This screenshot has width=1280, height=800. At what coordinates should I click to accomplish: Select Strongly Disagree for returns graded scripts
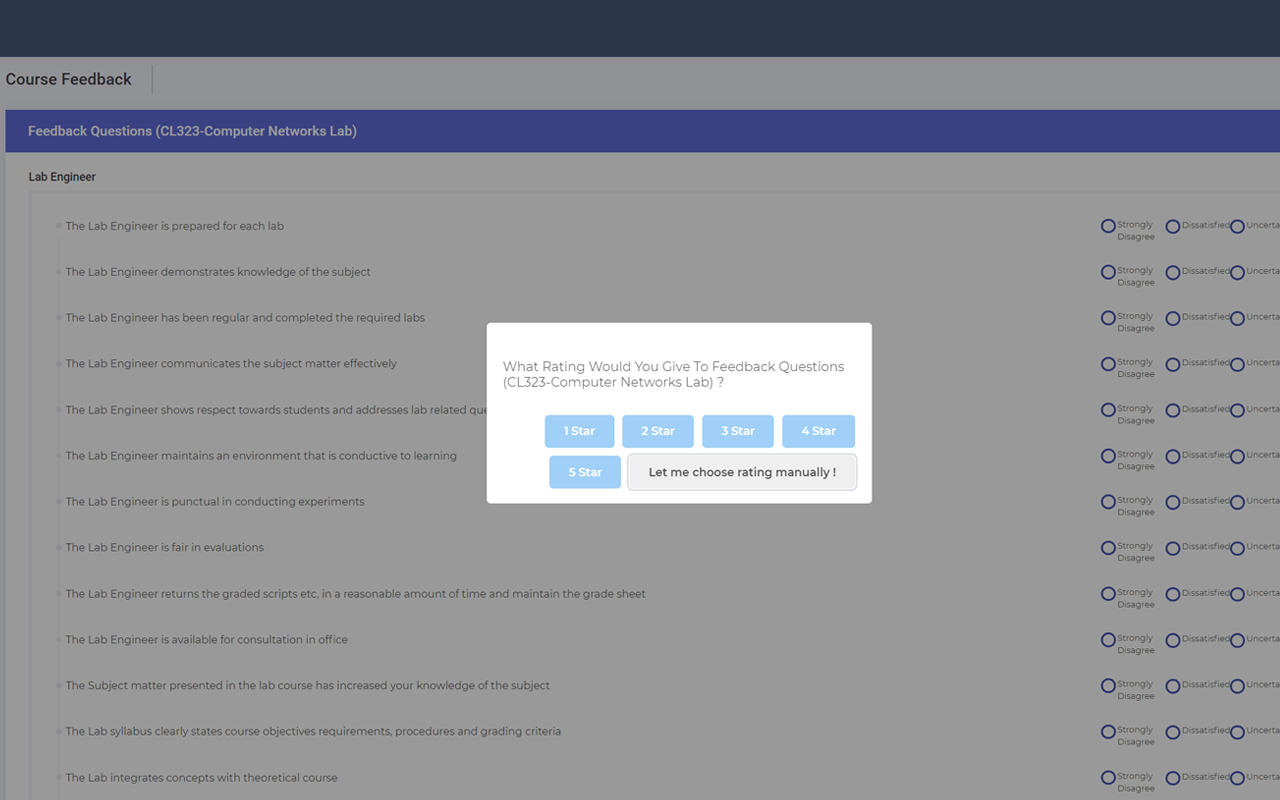pyautogui.click(x=1108, y=594)
